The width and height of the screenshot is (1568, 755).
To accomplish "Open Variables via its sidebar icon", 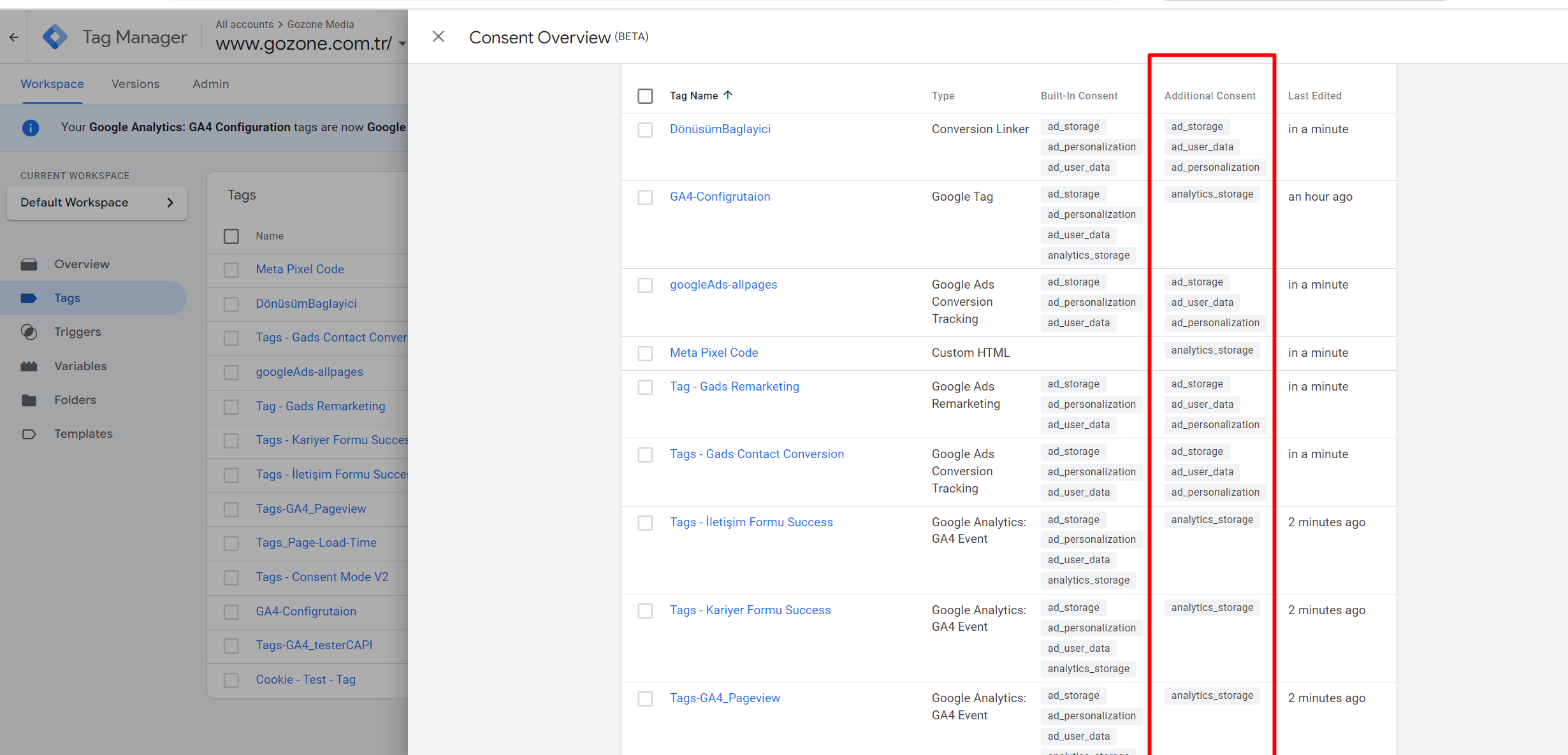I will pos(29,366).
